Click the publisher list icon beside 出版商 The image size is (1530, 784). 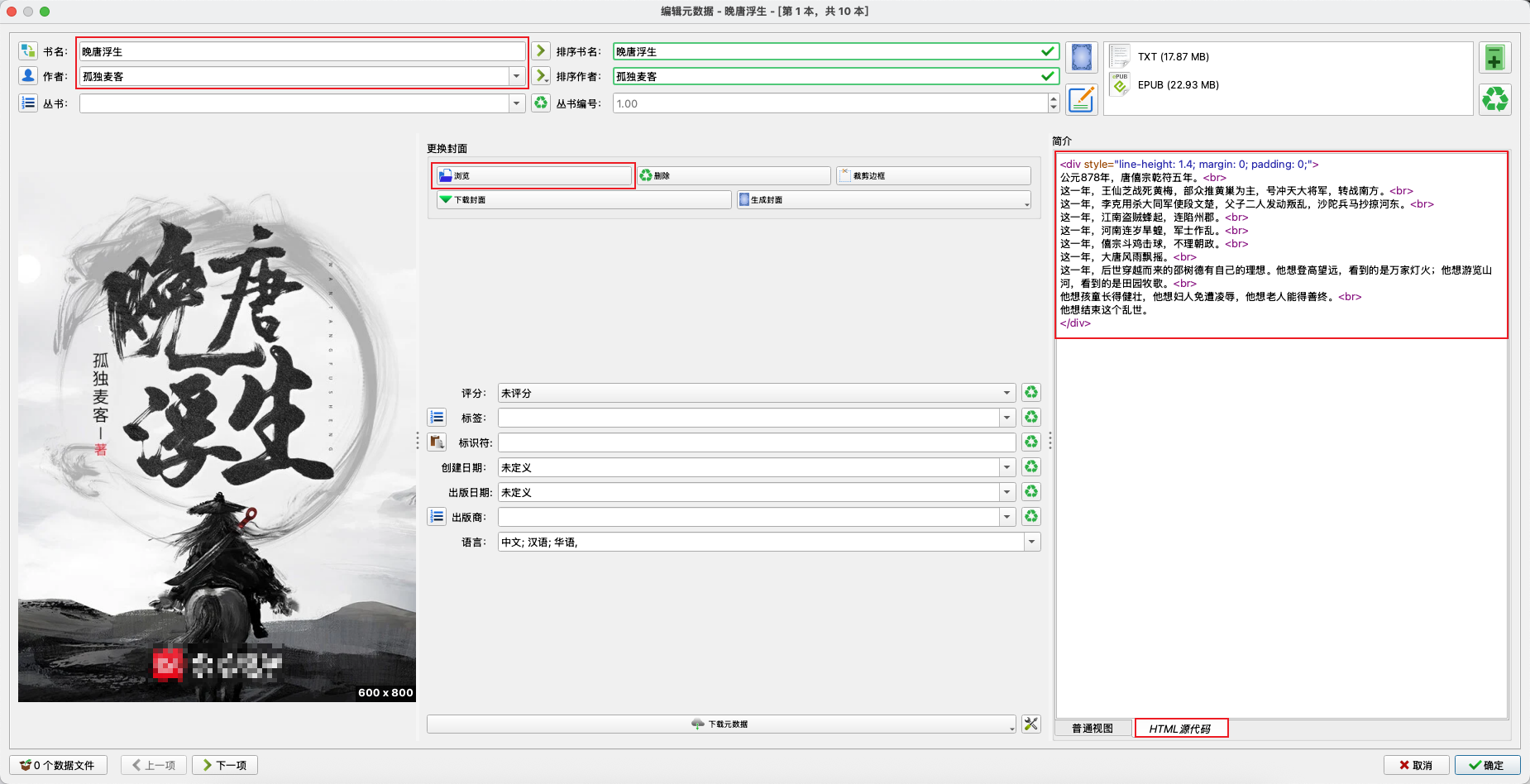(x=437, y=516)
